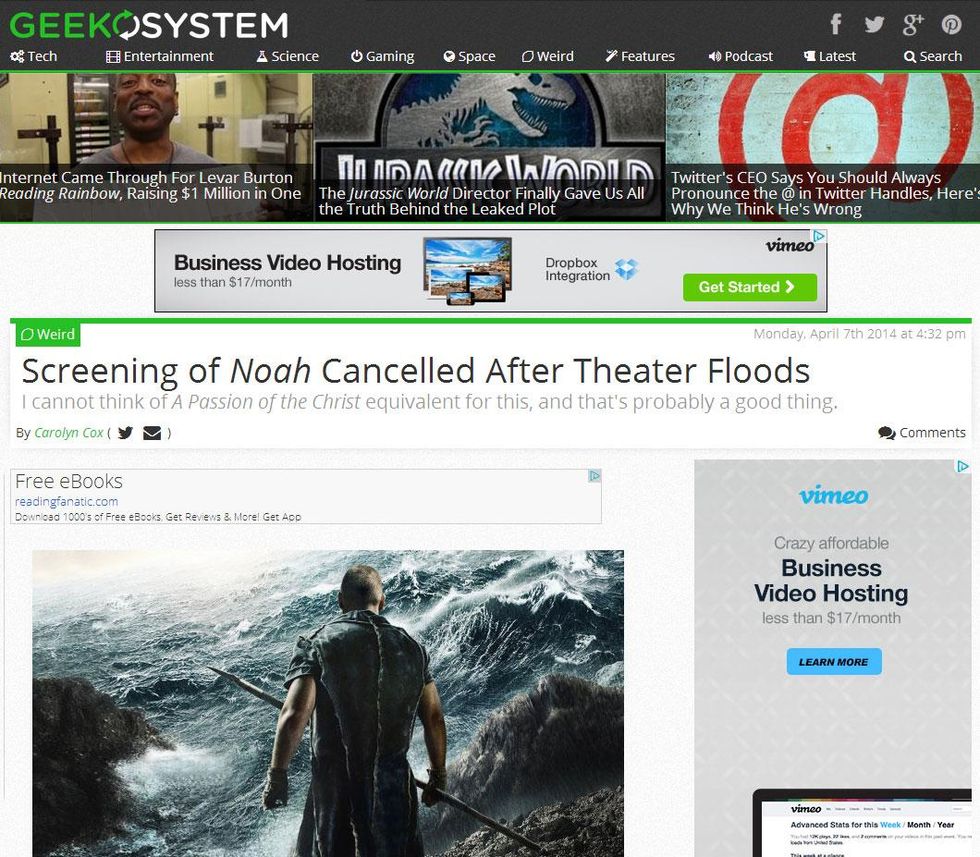Click the Google Plus header icon

[x=912, y=24]
